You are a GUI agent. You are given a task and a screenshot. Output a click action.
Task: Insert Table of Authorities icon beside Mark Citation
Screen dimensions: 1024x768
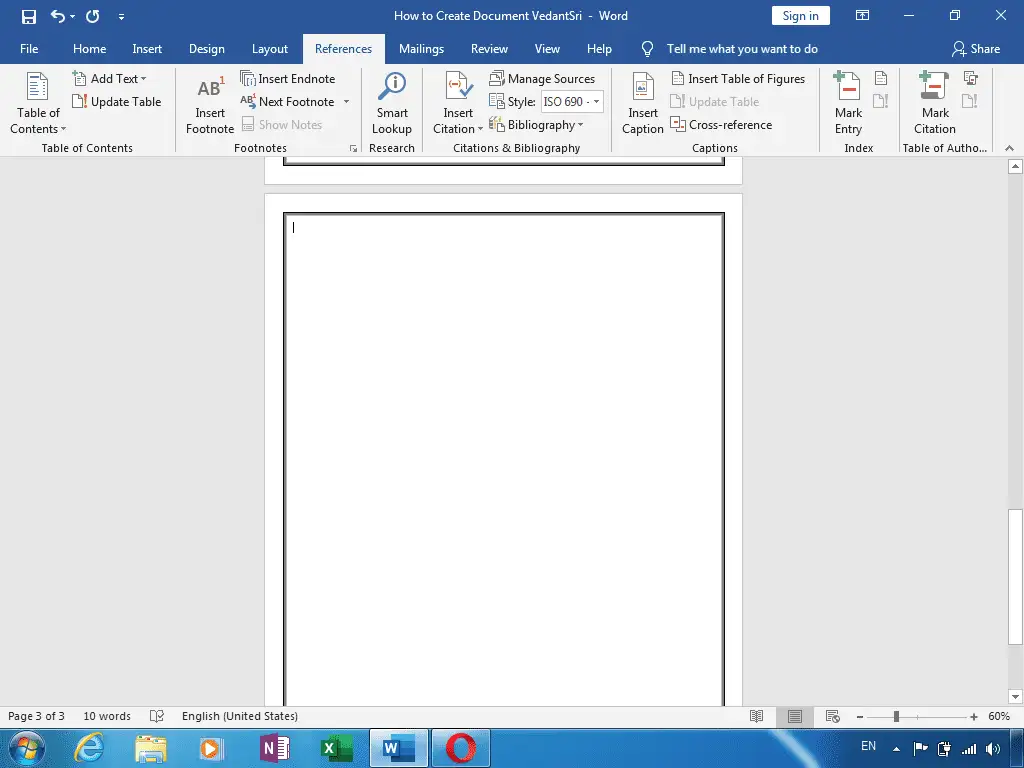tap(970, 78)
